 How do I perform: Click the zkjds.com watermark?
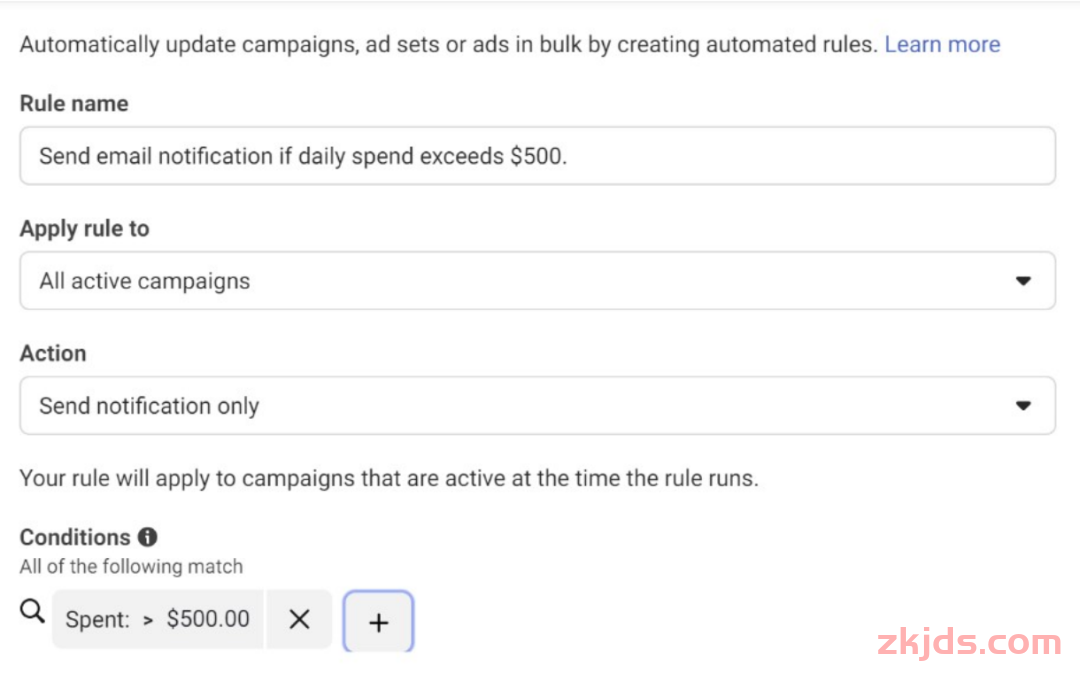[968, 642]
